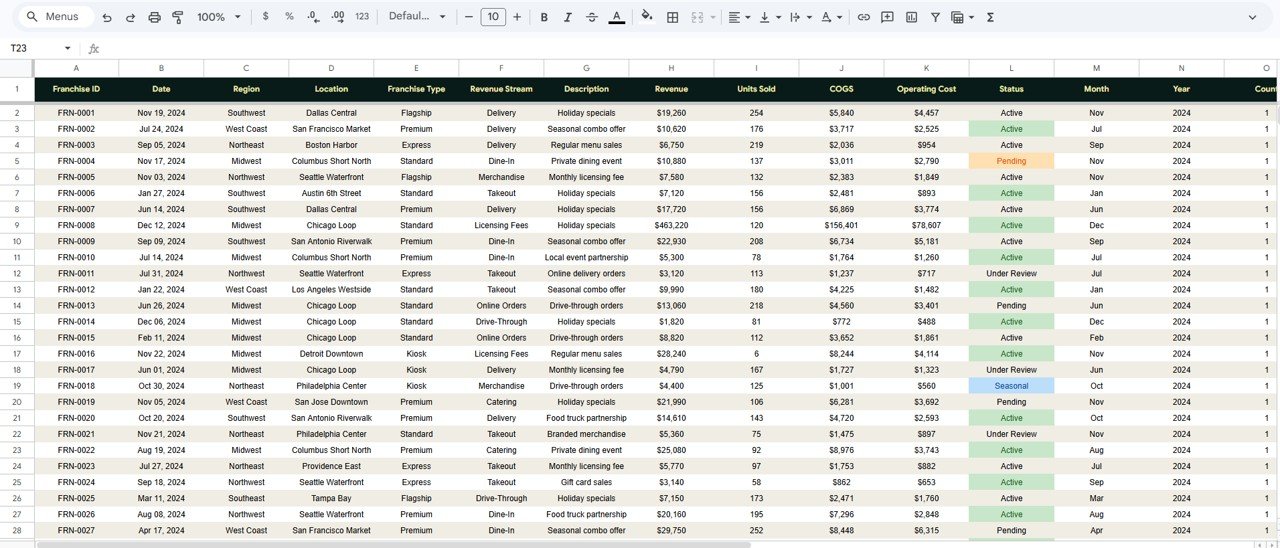This screenshot has width=1280, height=548.
Task: Click the Local event partnership cell
Action: (586, 257)
